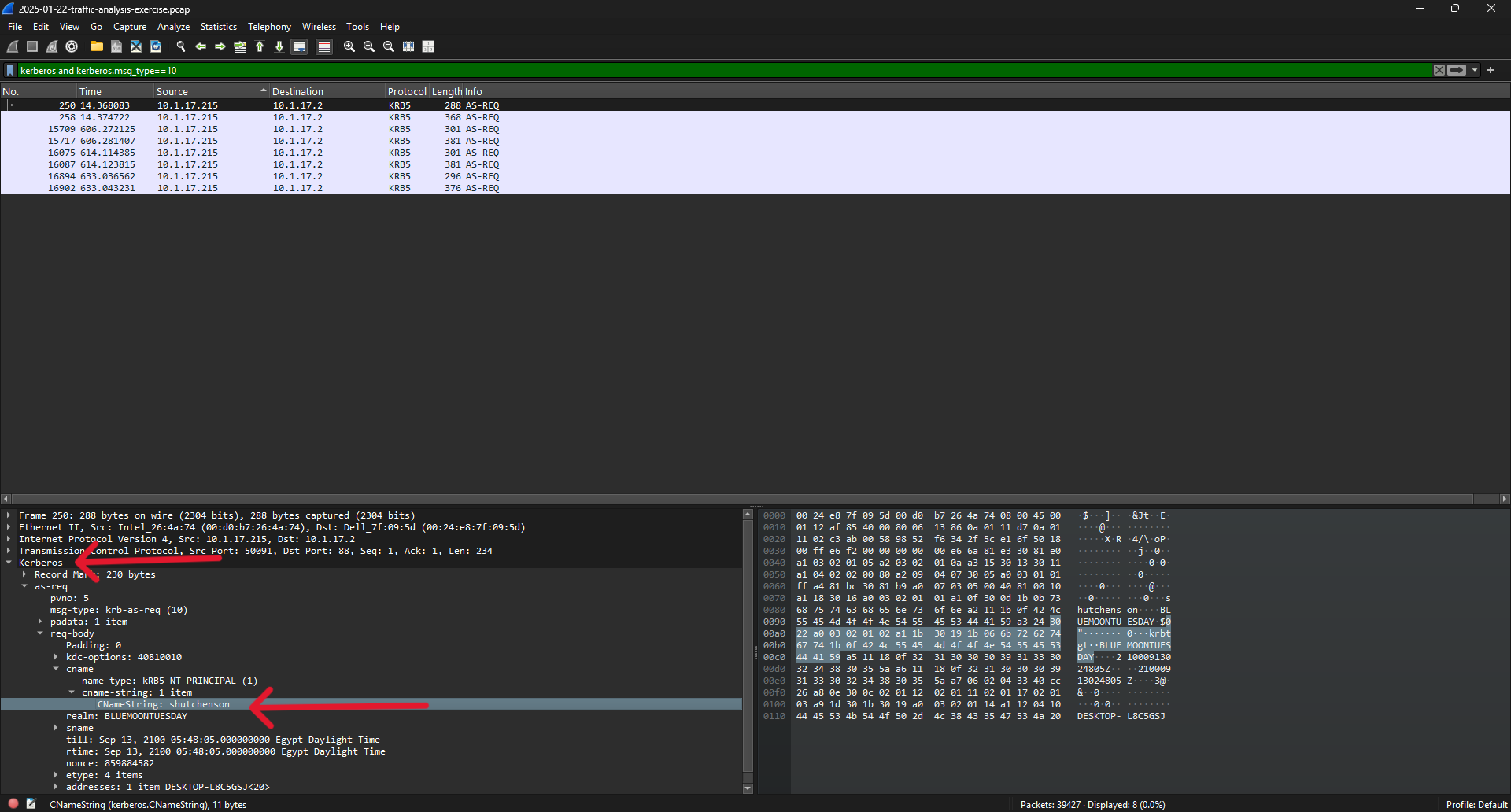Select packet 258 in the packet list
This screenshot has width=1511, height=812.
click(x=236, y=116)
